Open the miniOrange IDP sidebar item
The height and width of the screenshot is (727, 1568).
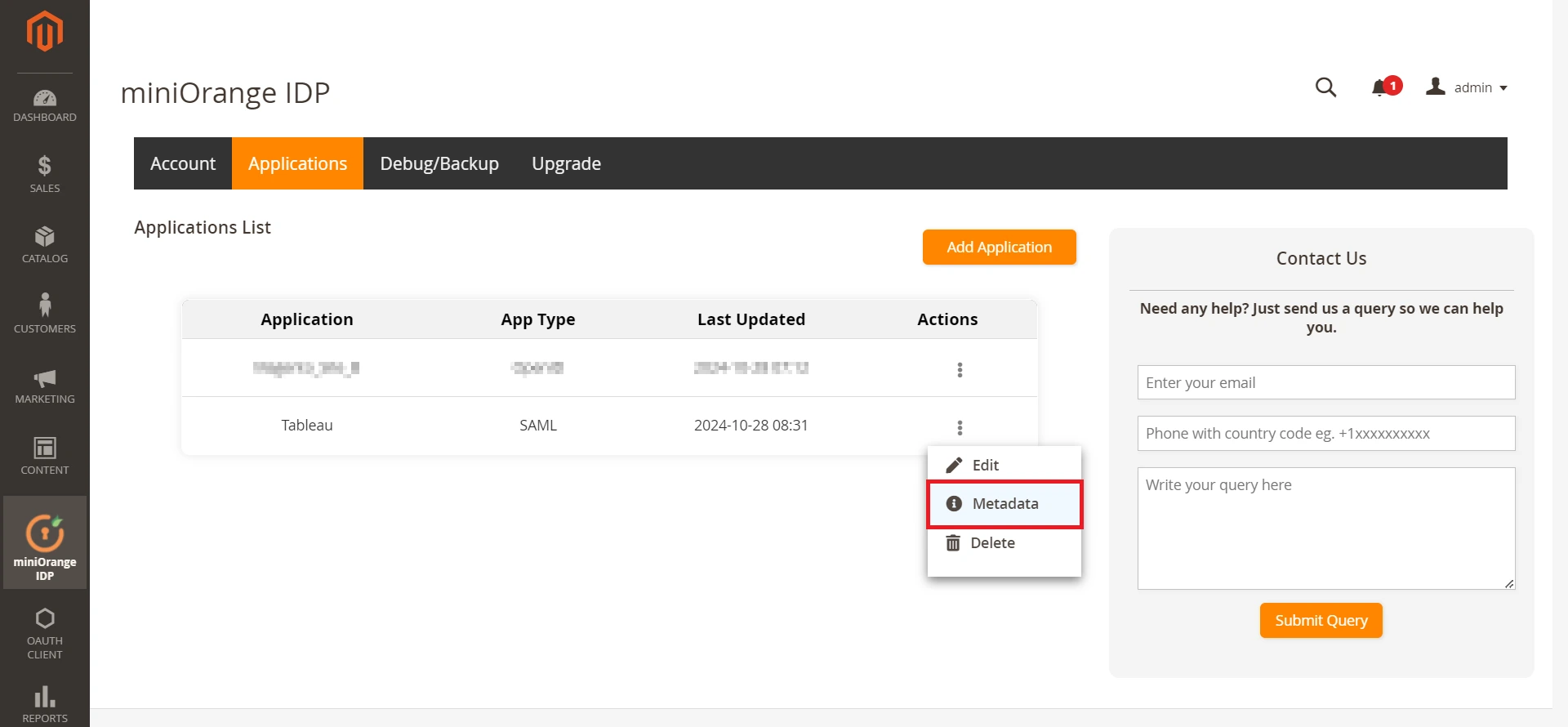(45, 543)
